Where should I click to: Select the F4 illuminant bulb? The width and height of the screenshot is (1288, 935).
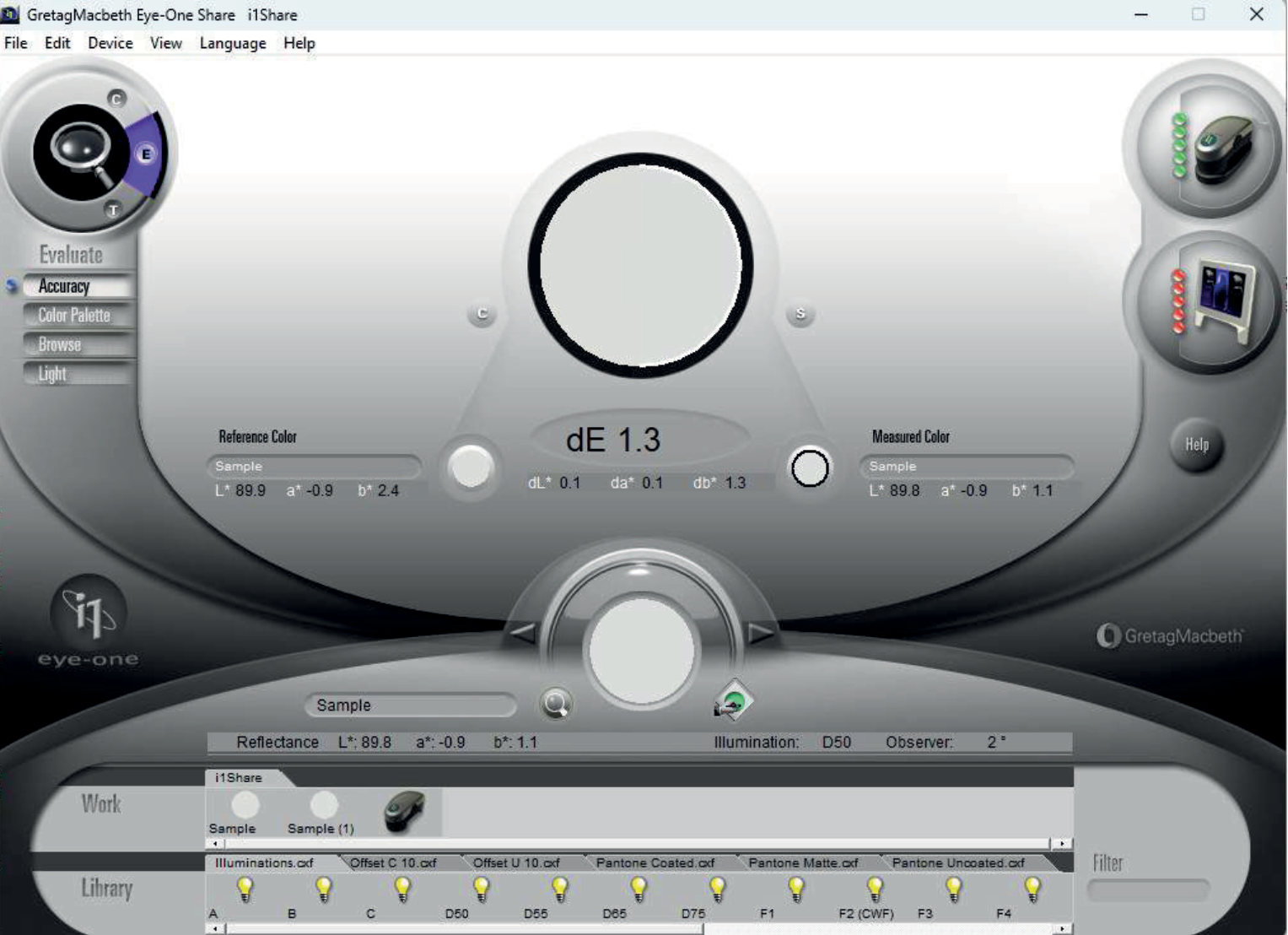1032,889
